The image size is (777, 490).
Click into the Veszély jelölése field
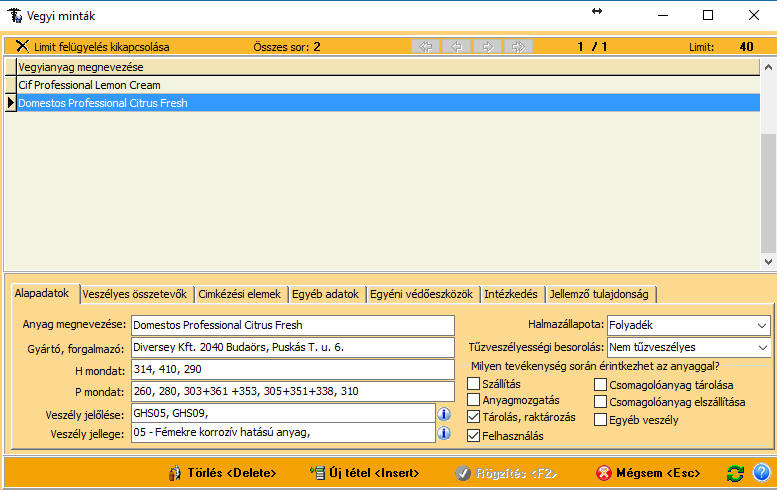[283, 413]
